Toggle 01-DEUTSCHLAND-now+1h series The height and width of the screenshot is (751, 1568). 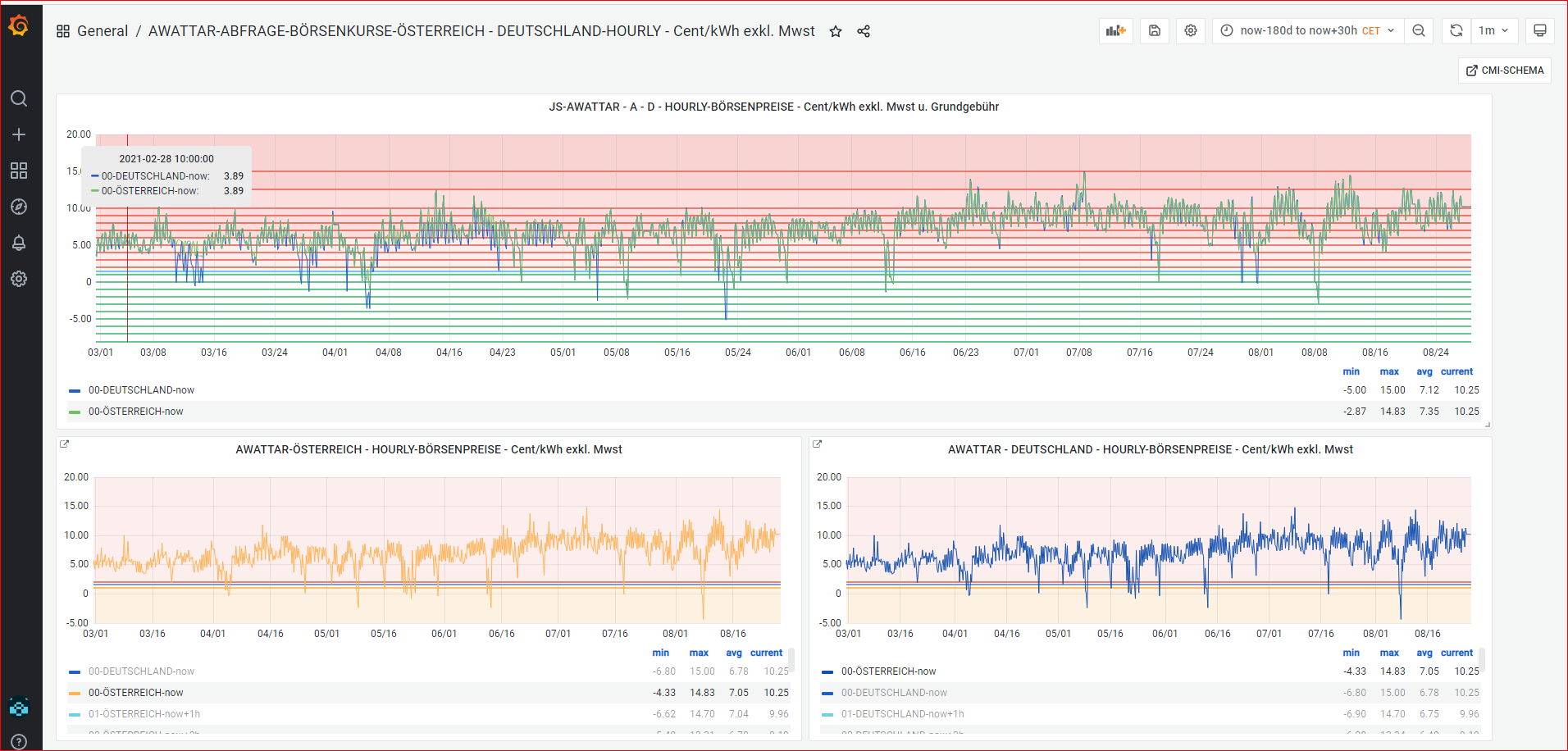(902, 714)
